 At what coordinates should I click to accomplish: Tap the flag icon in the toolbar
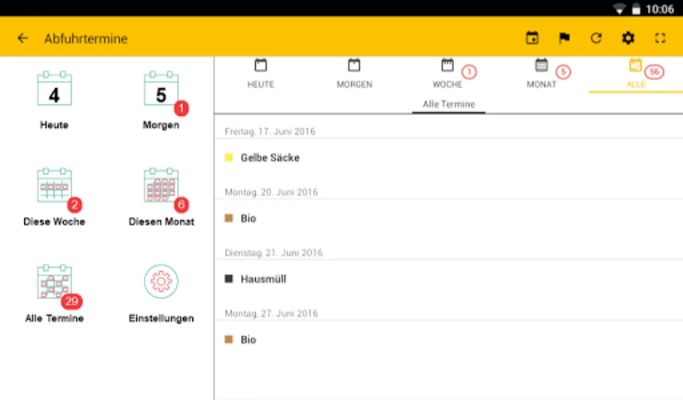(x=564, y=38)
